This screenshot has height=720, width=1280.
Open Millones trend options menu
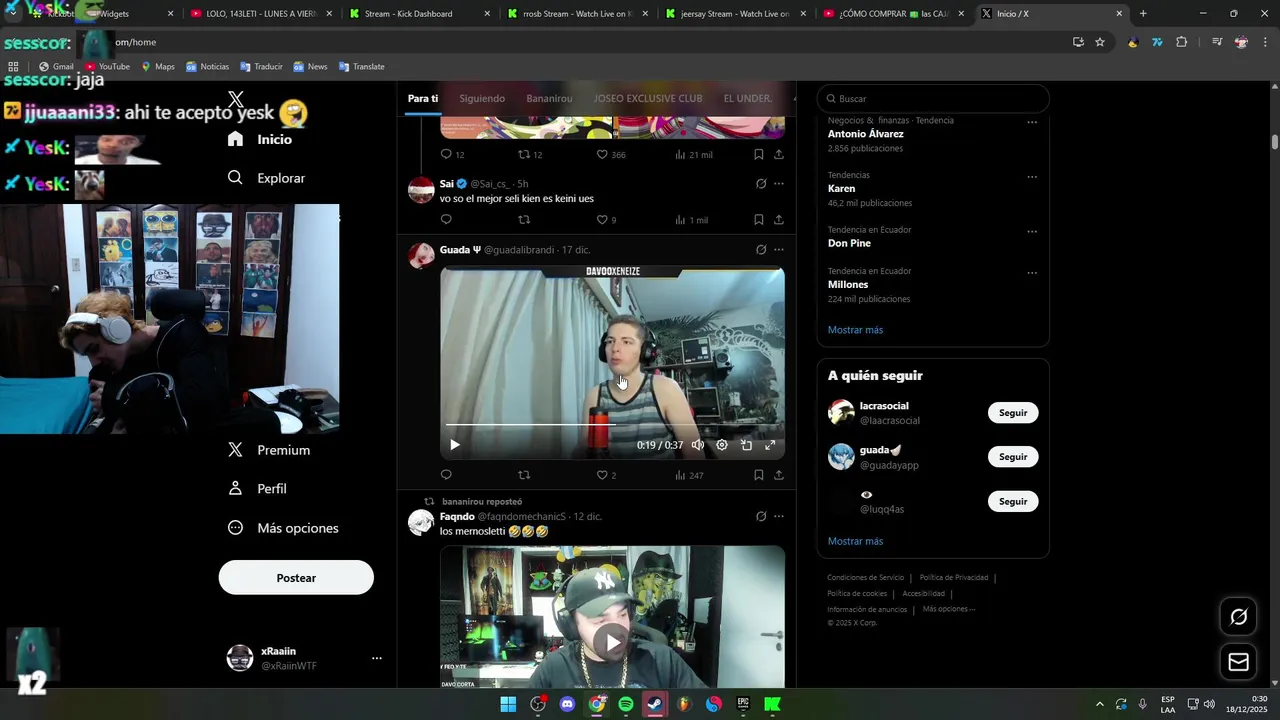[x=1032, y=273]
